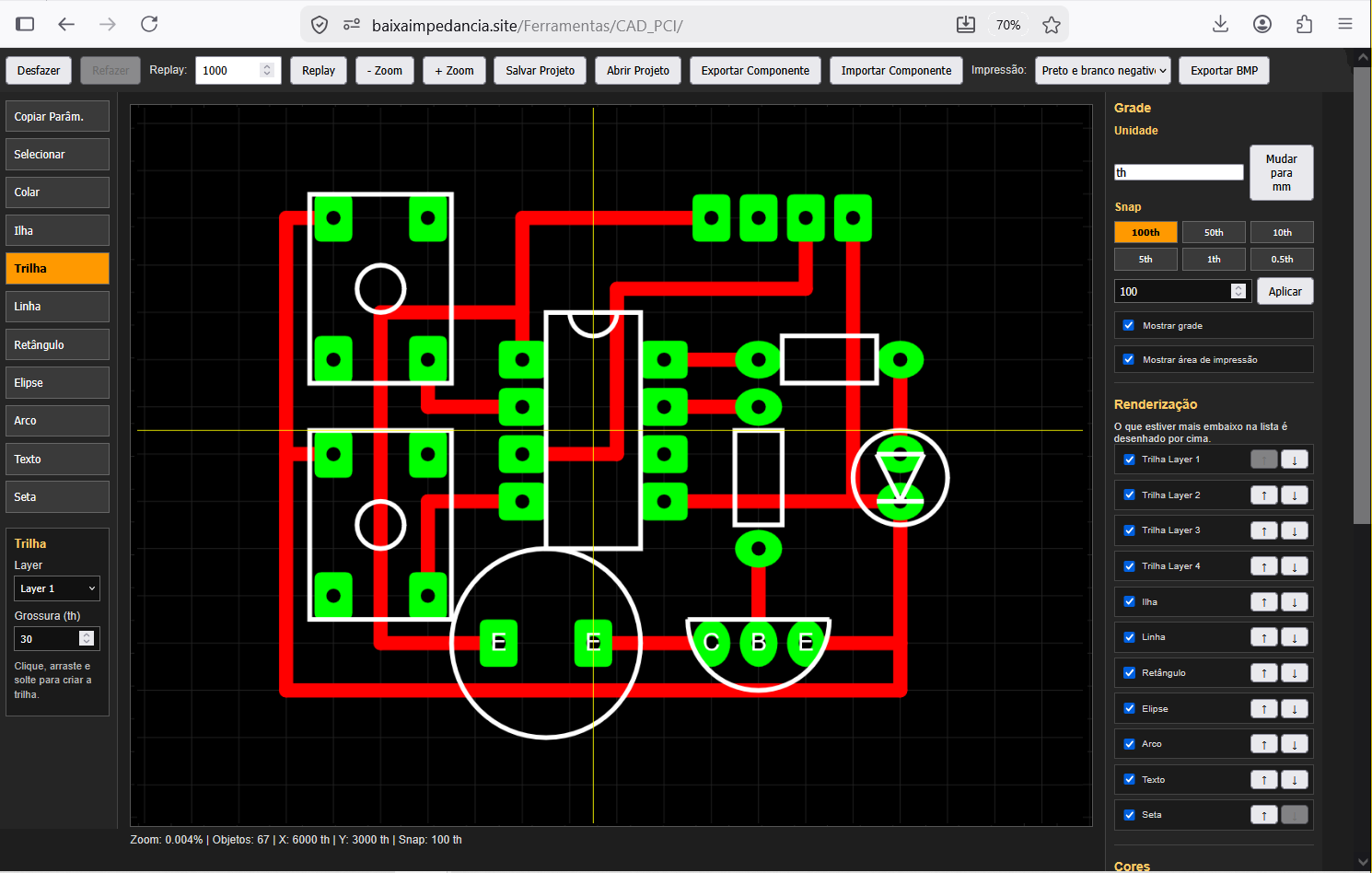Viewport: 1372px width, 873px height.
Task: Open the Layer 1 dropdown
Action: 57,588
